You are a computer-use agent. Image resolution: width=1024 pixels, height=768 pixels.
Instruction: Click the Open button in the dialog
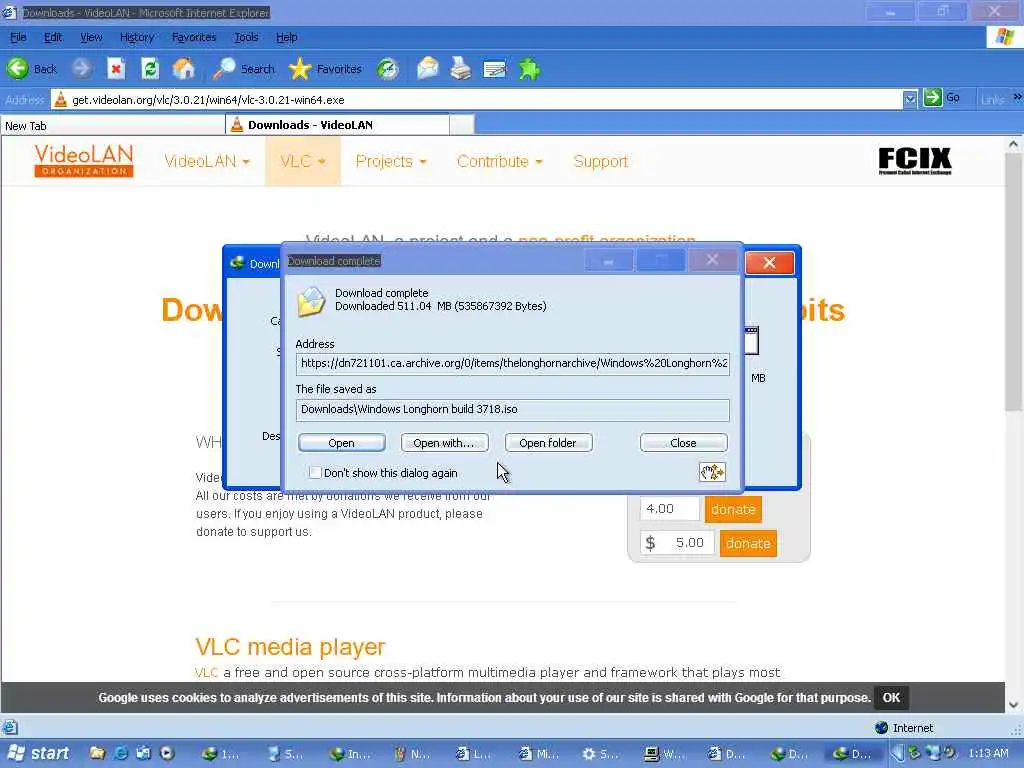tap(342, 443)
